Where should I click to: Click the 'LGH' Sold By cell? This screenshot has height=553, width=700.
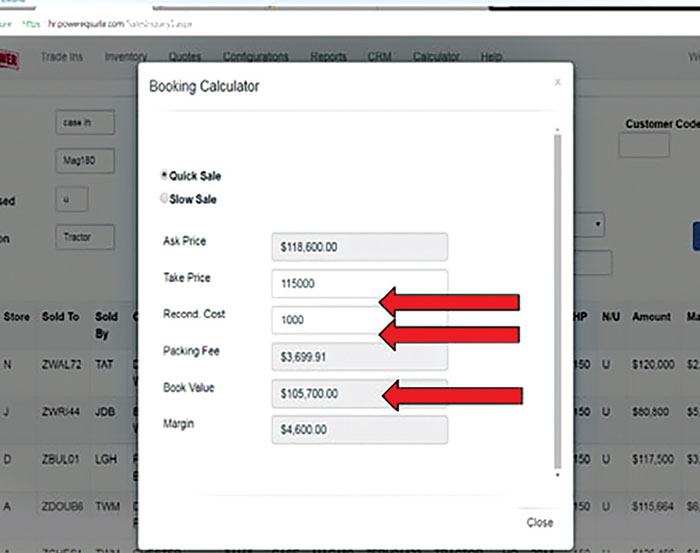coord(106,459)
